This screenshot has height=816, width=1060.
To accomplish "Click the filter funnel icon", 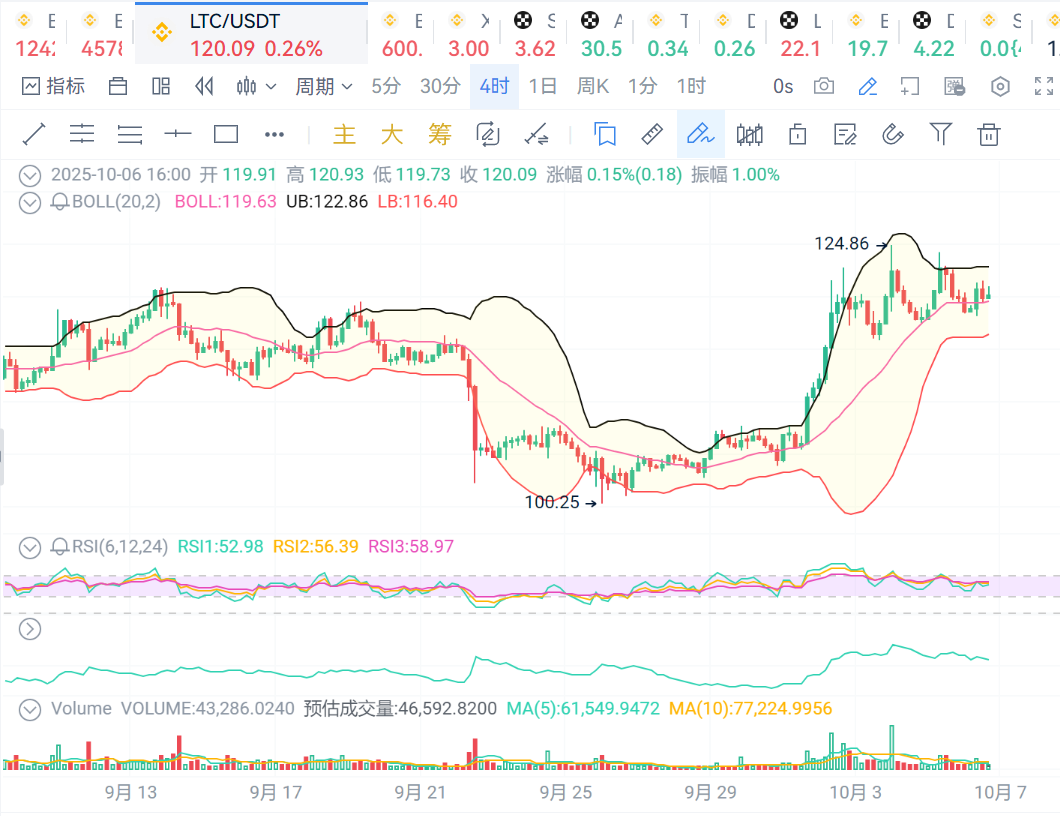I will click(940, 134).
